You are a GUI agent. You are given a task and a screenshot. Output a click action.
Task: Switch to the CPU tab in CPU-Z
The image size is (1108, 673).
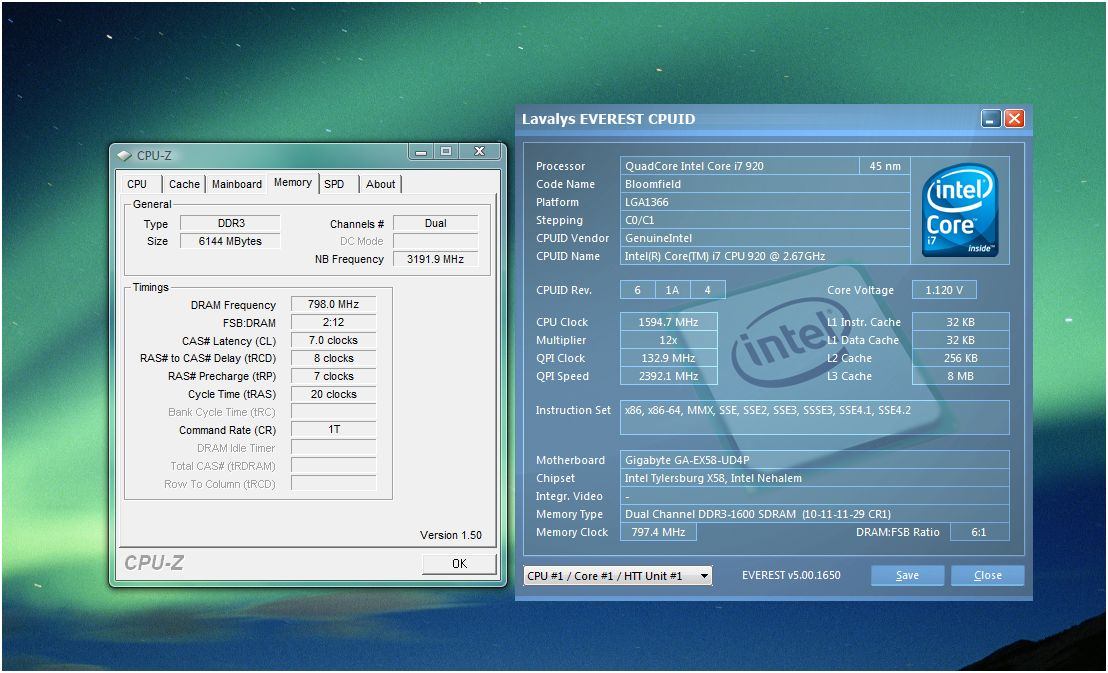(x=138, y=184)
